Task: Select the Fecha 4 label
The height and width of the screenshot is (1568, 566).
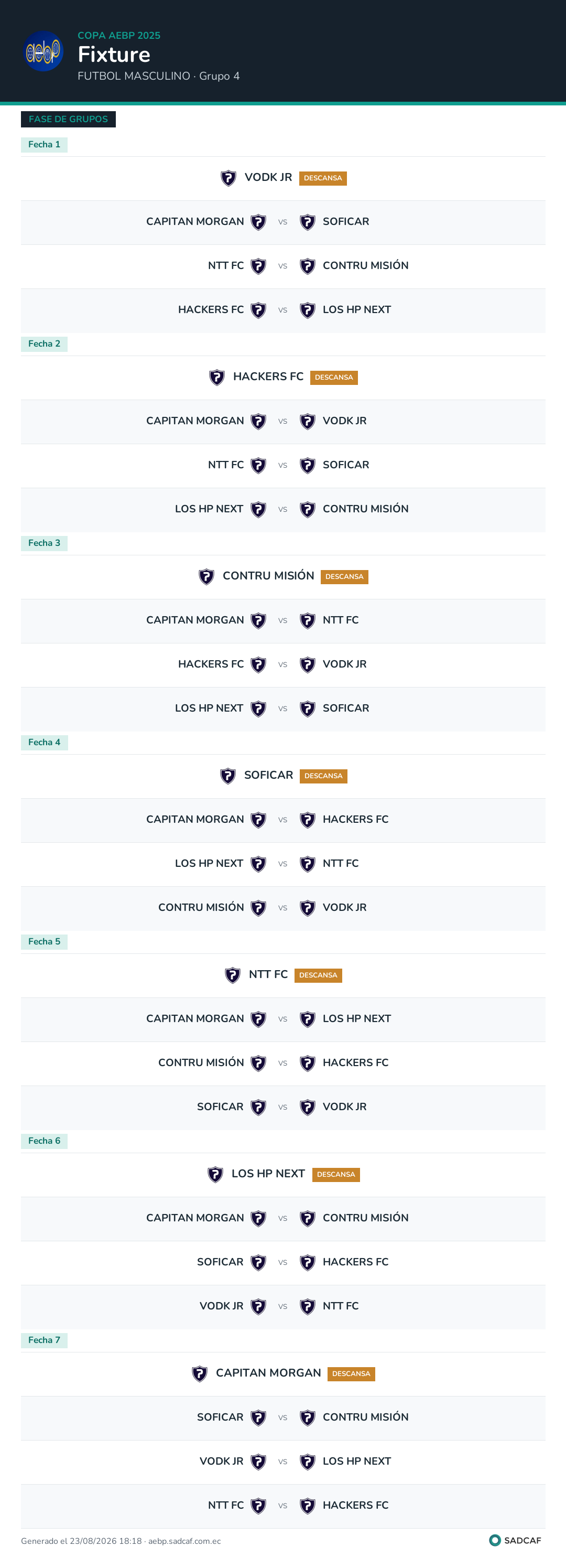Action: tap(44, 742)
